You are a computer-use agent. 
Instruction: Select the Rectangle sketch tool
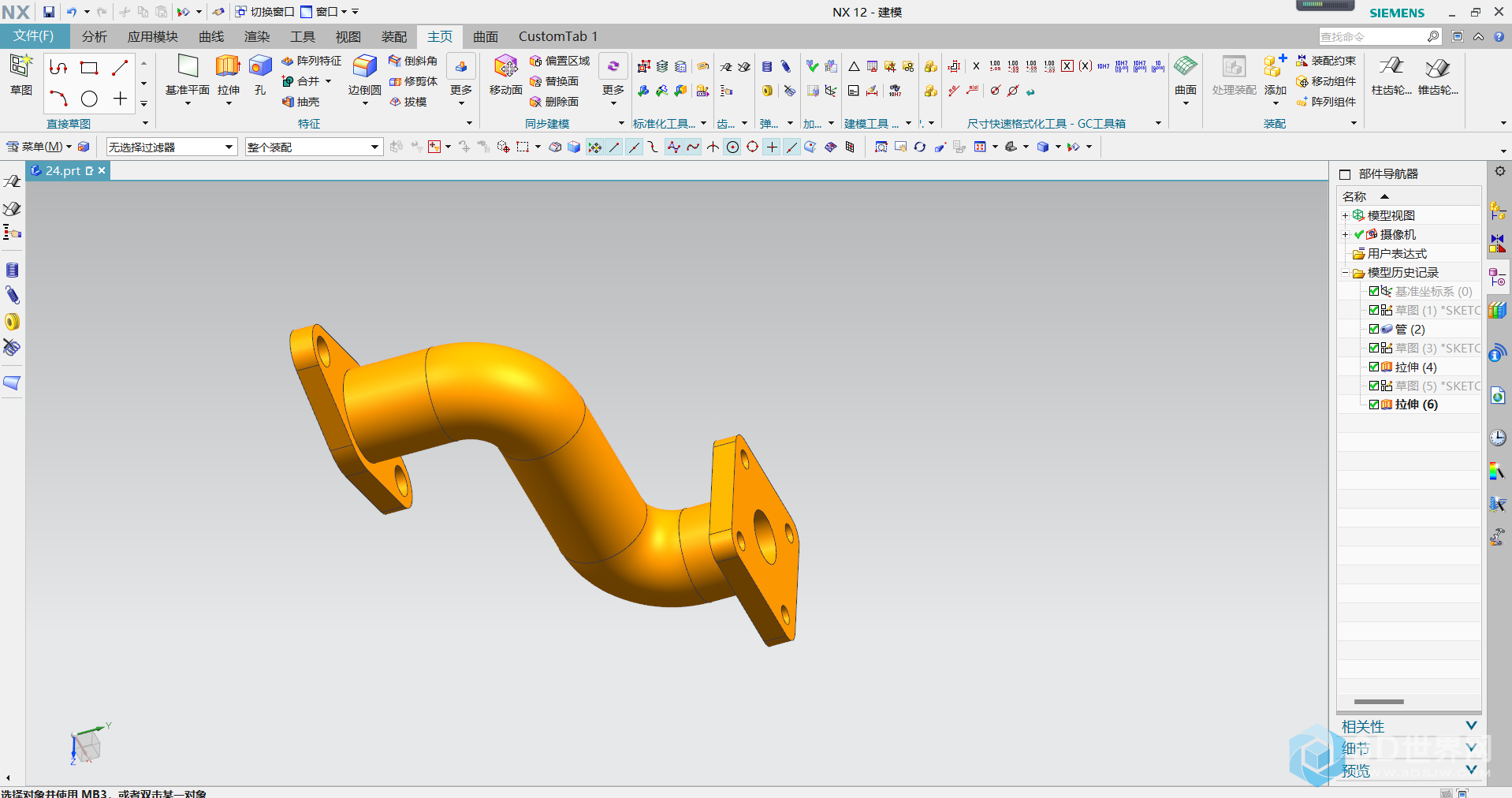point(89,68)
